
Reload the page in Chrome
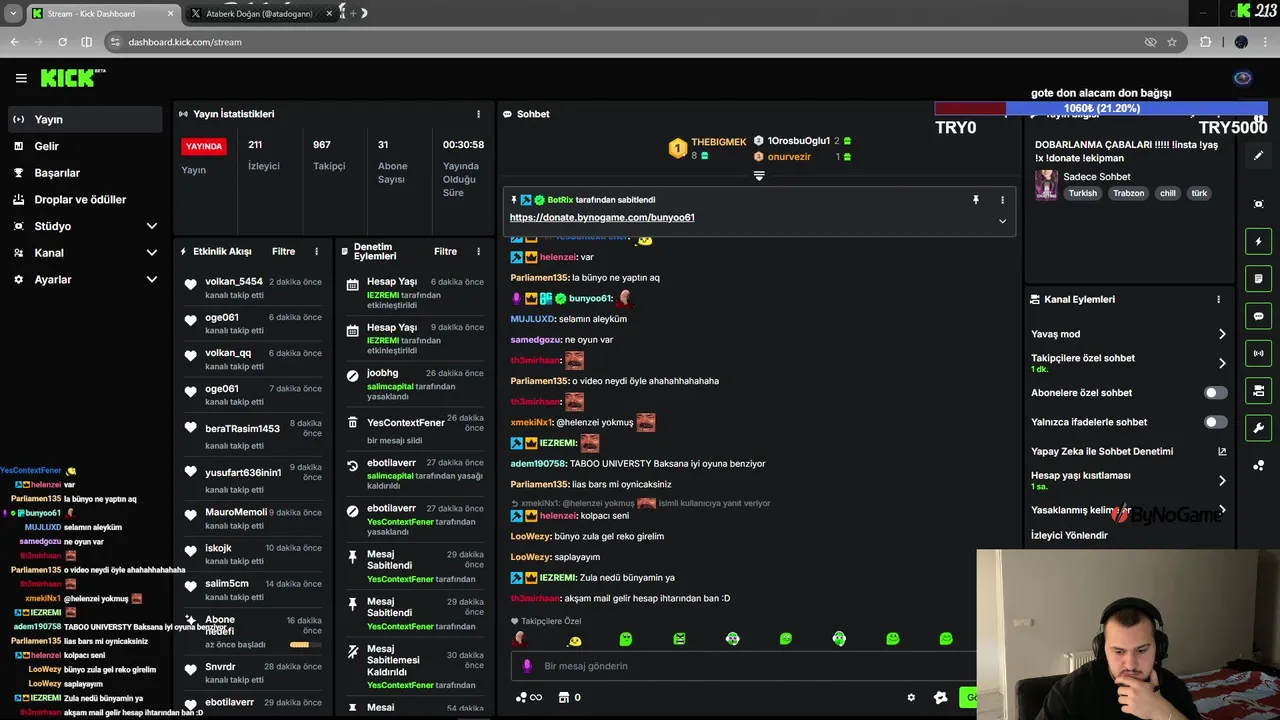[x=62, y=42]
